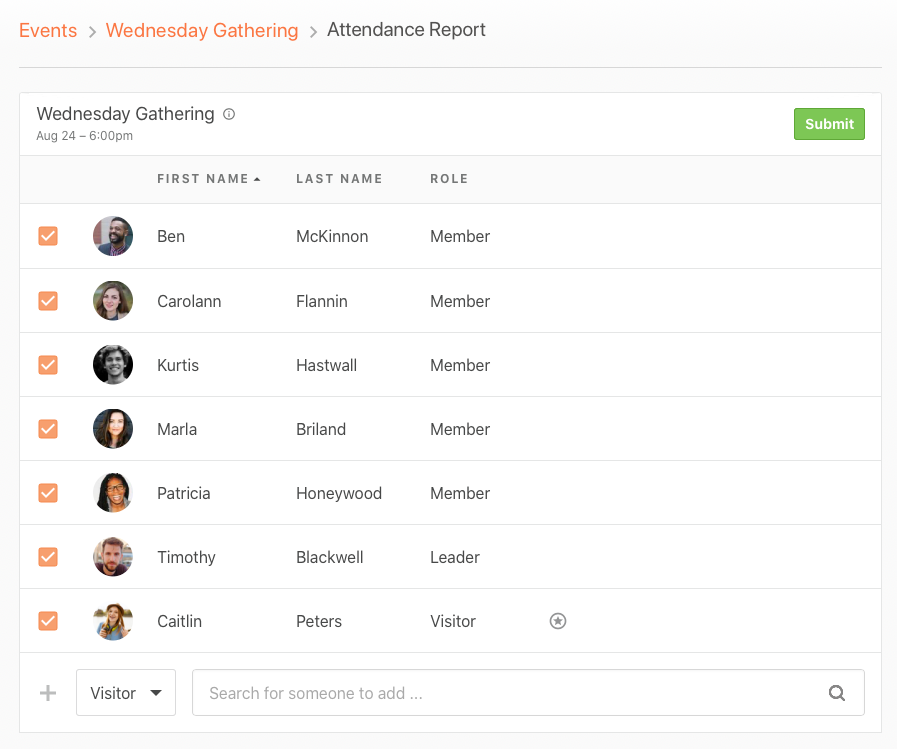Click Kurtis Hastwall's black-and-white avatar

pos(113,364)
